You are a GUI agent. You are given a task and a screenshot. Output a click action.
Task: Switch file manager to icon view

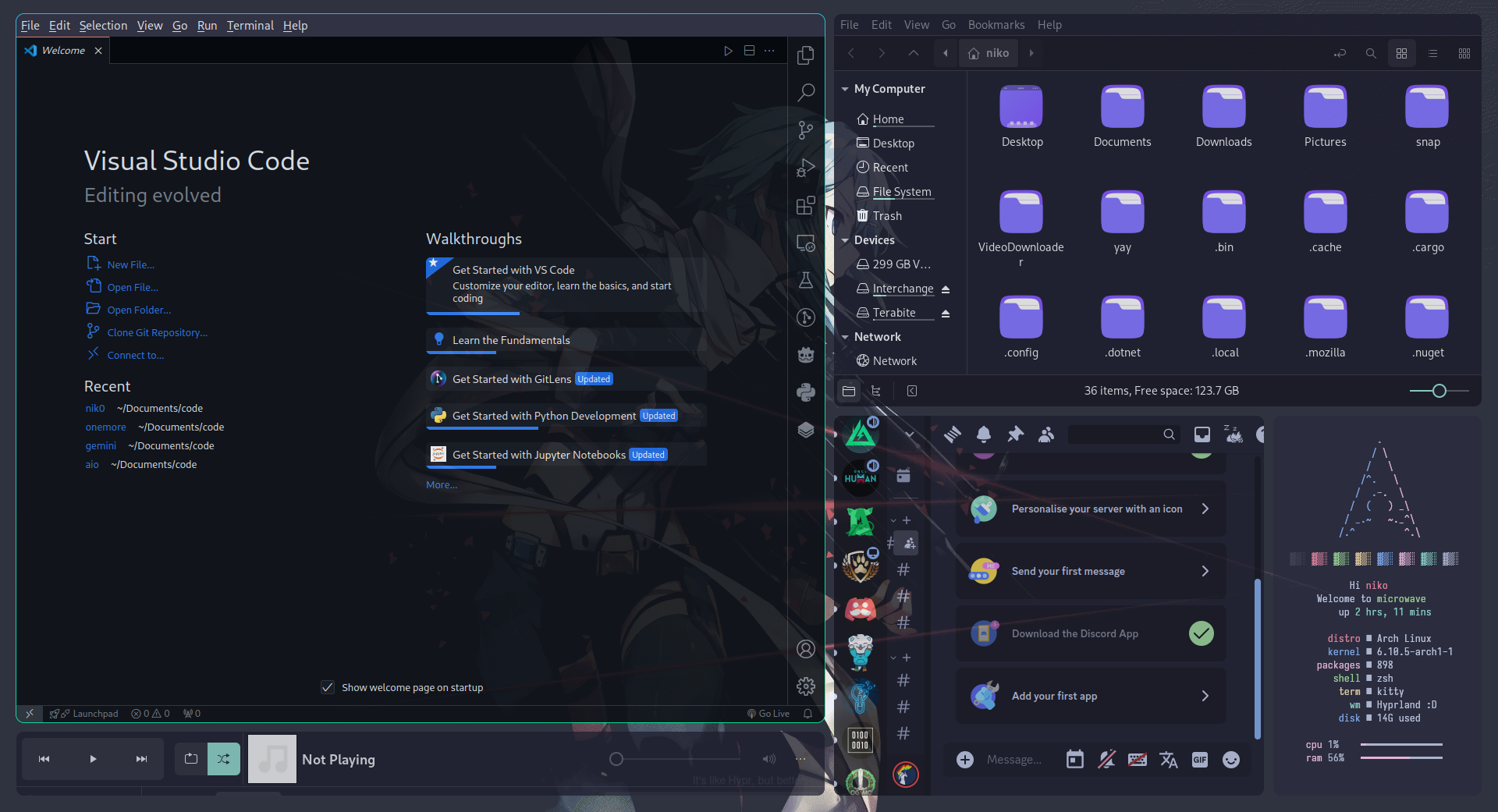click(x=1402, y=53)
